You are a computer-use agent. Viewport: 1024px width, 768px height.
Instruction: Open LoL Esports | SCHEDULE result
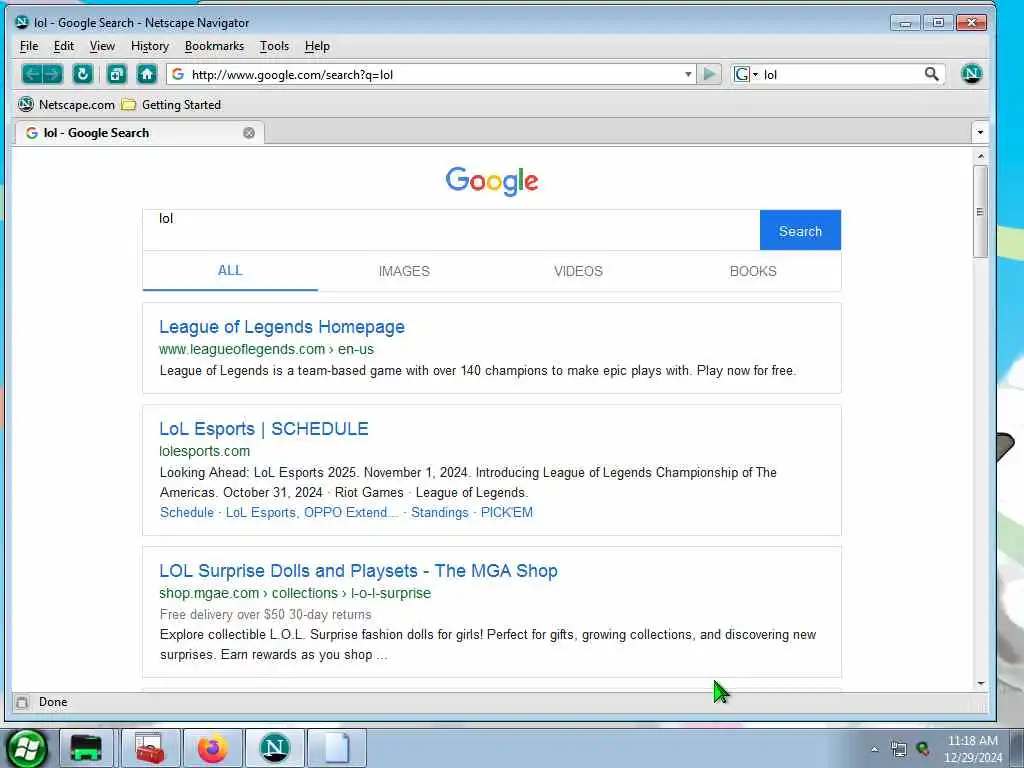(264, 429)
